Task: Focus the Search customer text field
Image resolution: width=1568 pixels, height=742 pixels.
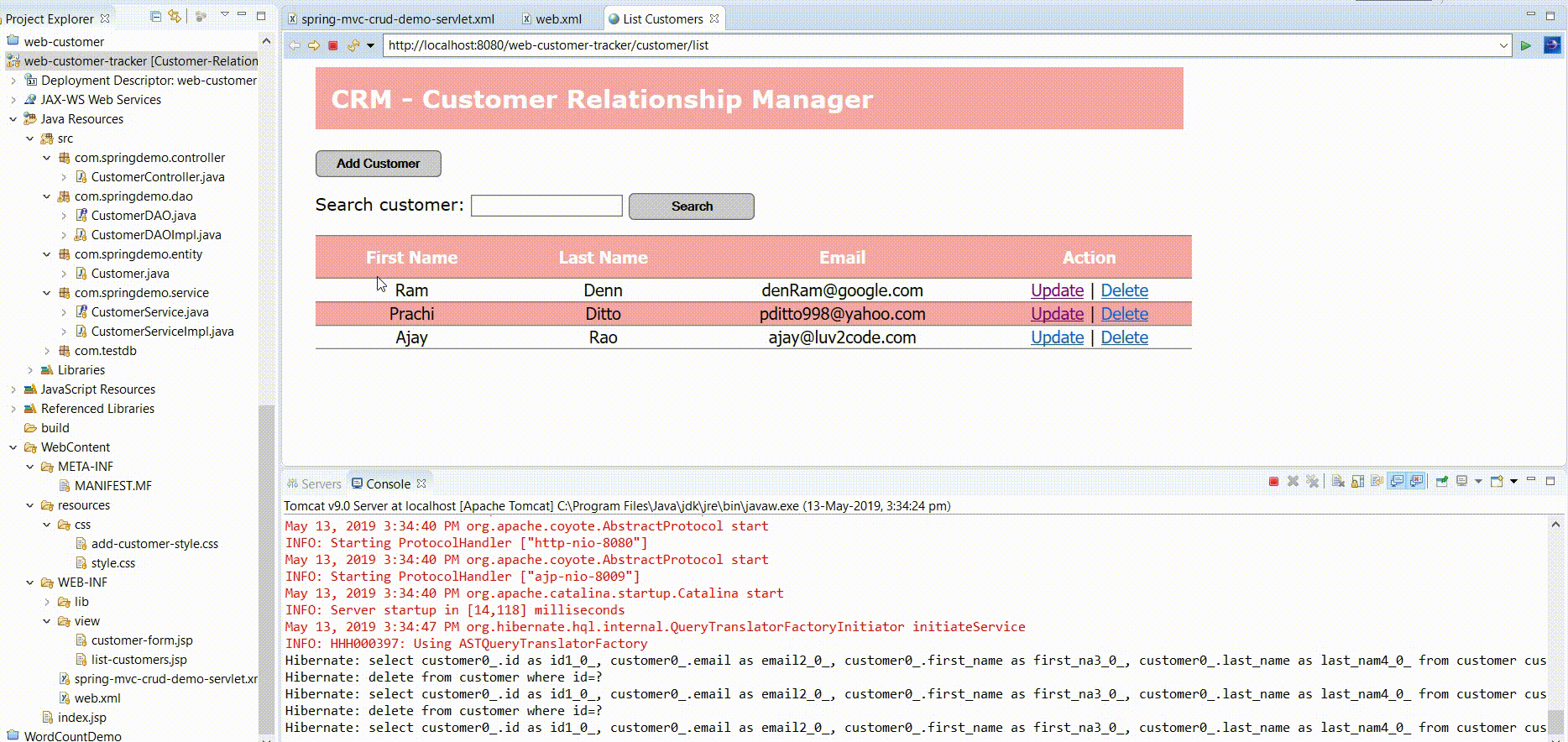Action: point(546,206)
